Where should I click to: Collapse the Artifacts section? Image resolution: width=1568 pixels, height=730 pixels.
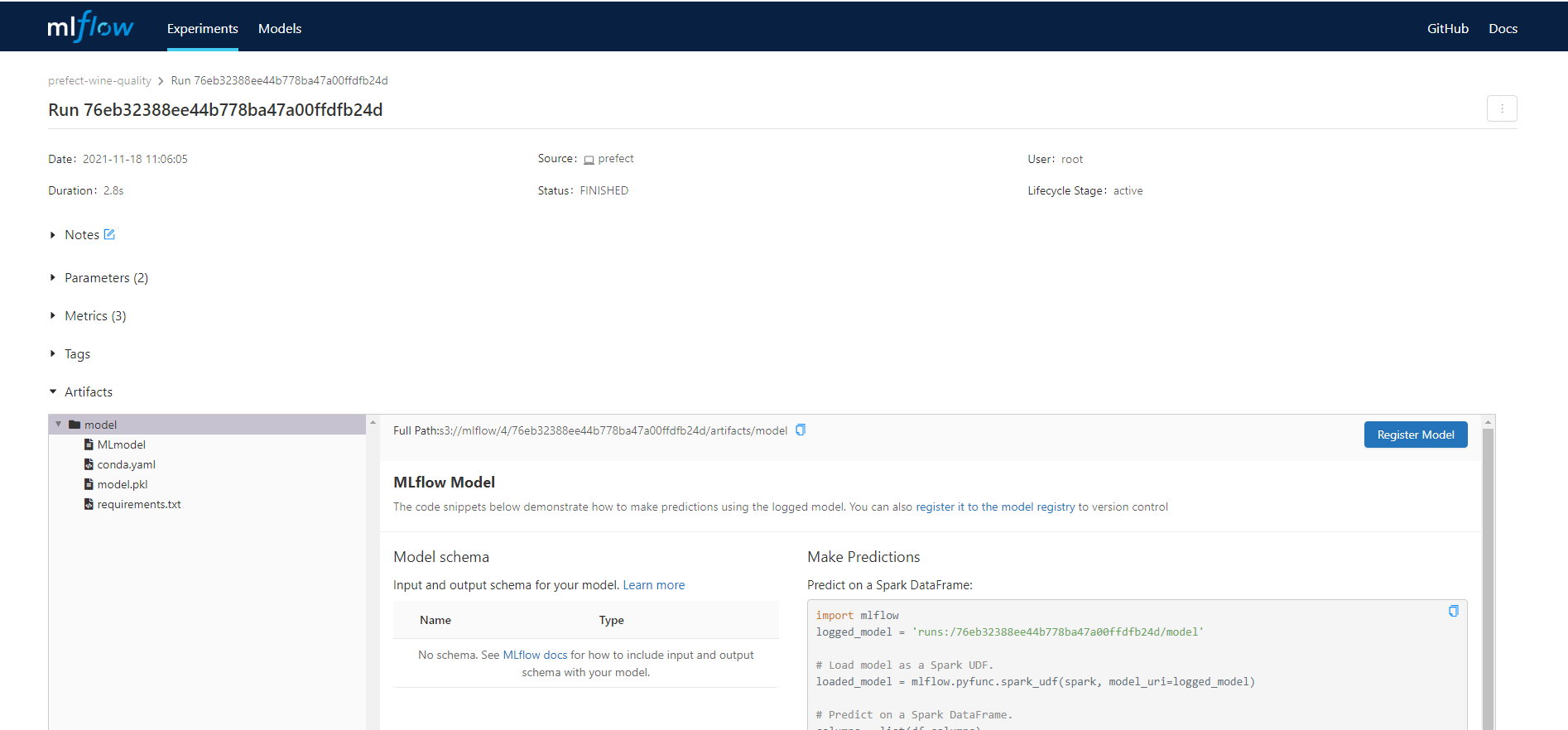click(53, 391)
